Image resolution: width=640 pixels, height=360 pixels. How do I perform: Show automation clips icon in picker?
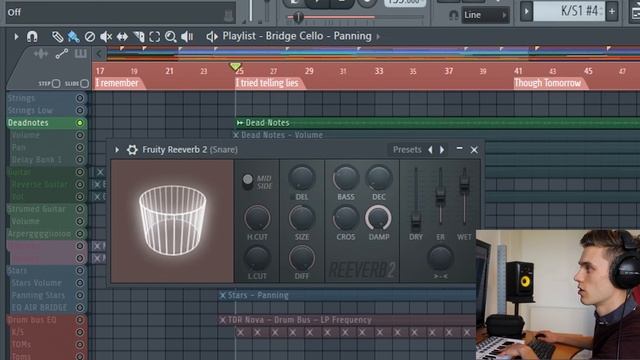[x=62, y=53]
